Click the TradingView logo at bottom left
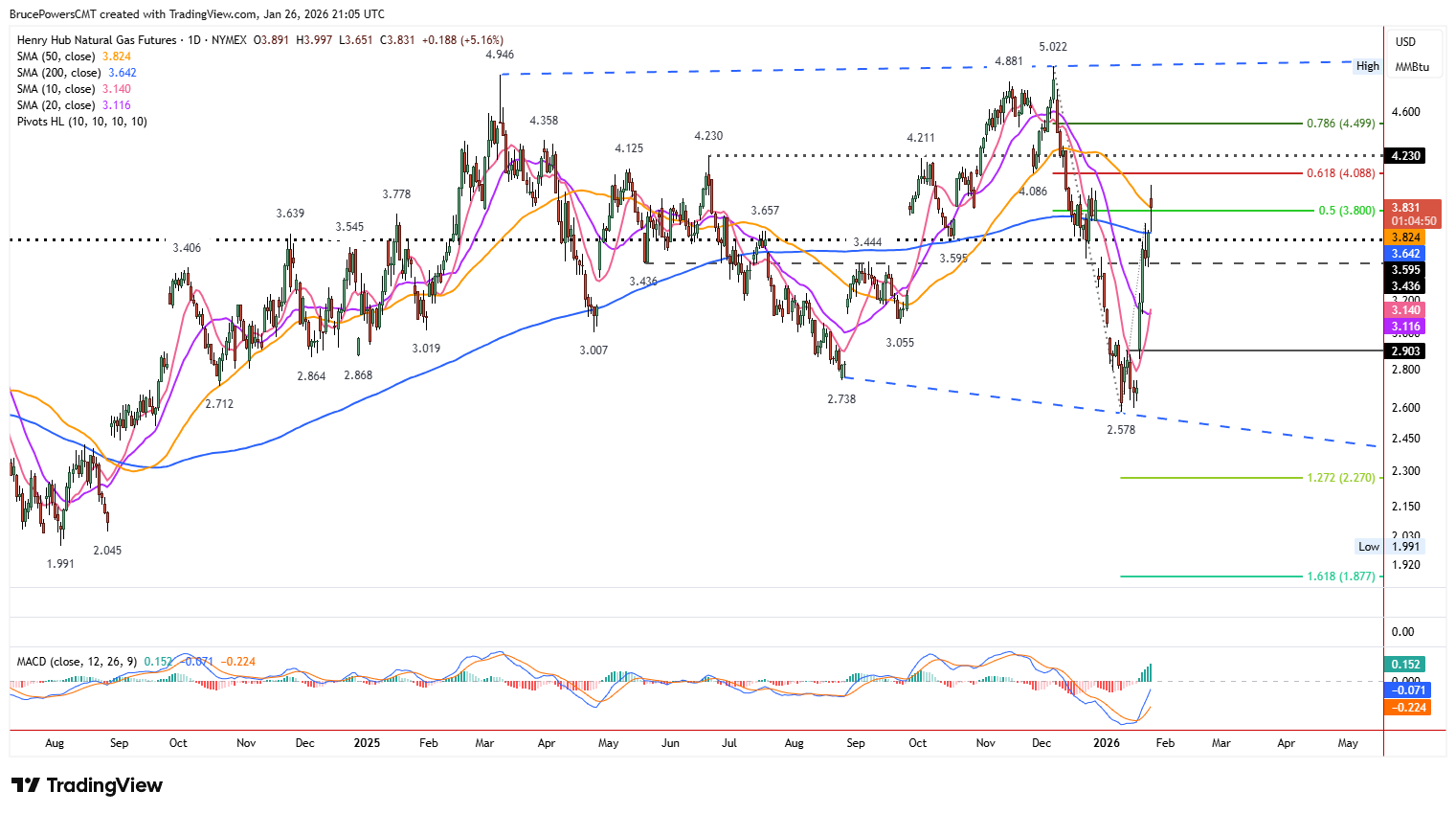The image size is (1456, 814). click(84, 785)
